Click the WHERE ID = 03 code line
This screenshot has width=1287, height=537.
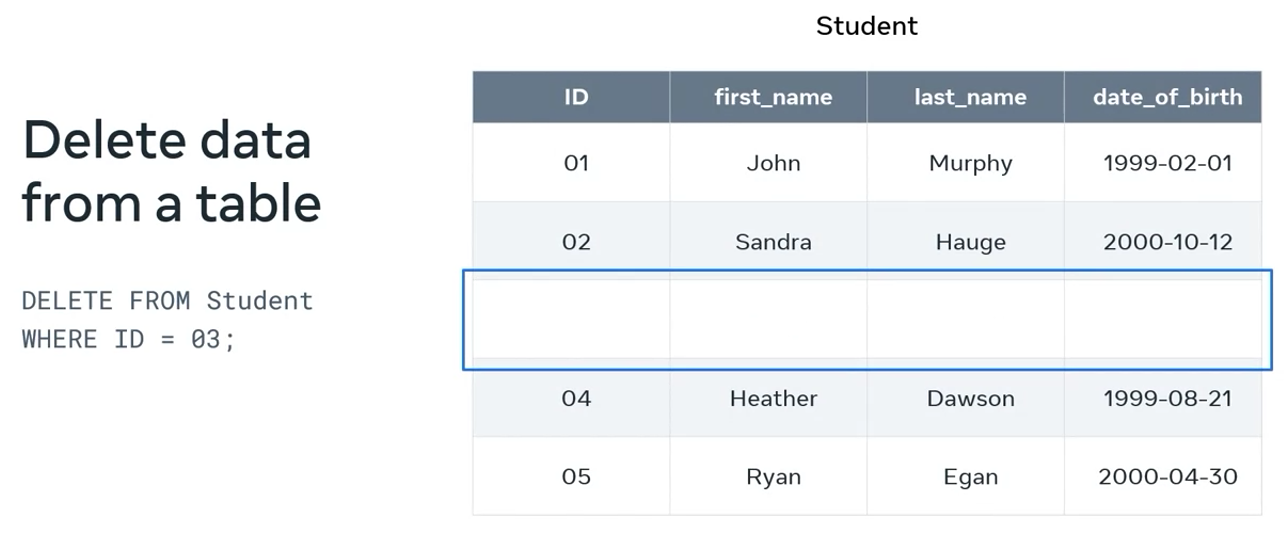128,339
